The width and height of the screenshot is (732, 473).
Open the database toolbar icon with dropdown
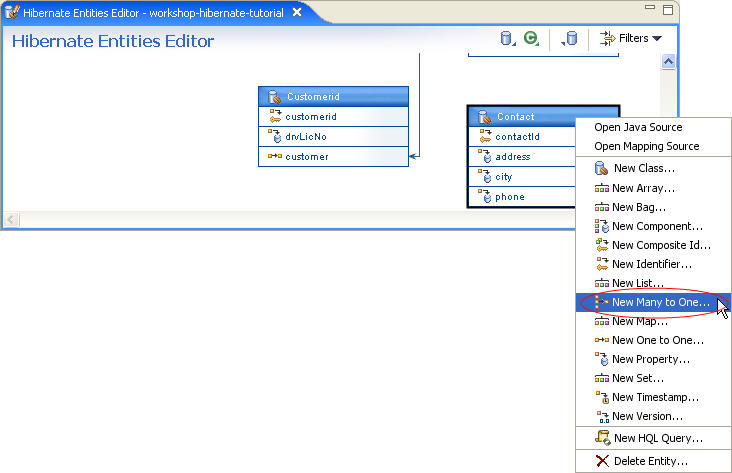(x=507, y=38)
